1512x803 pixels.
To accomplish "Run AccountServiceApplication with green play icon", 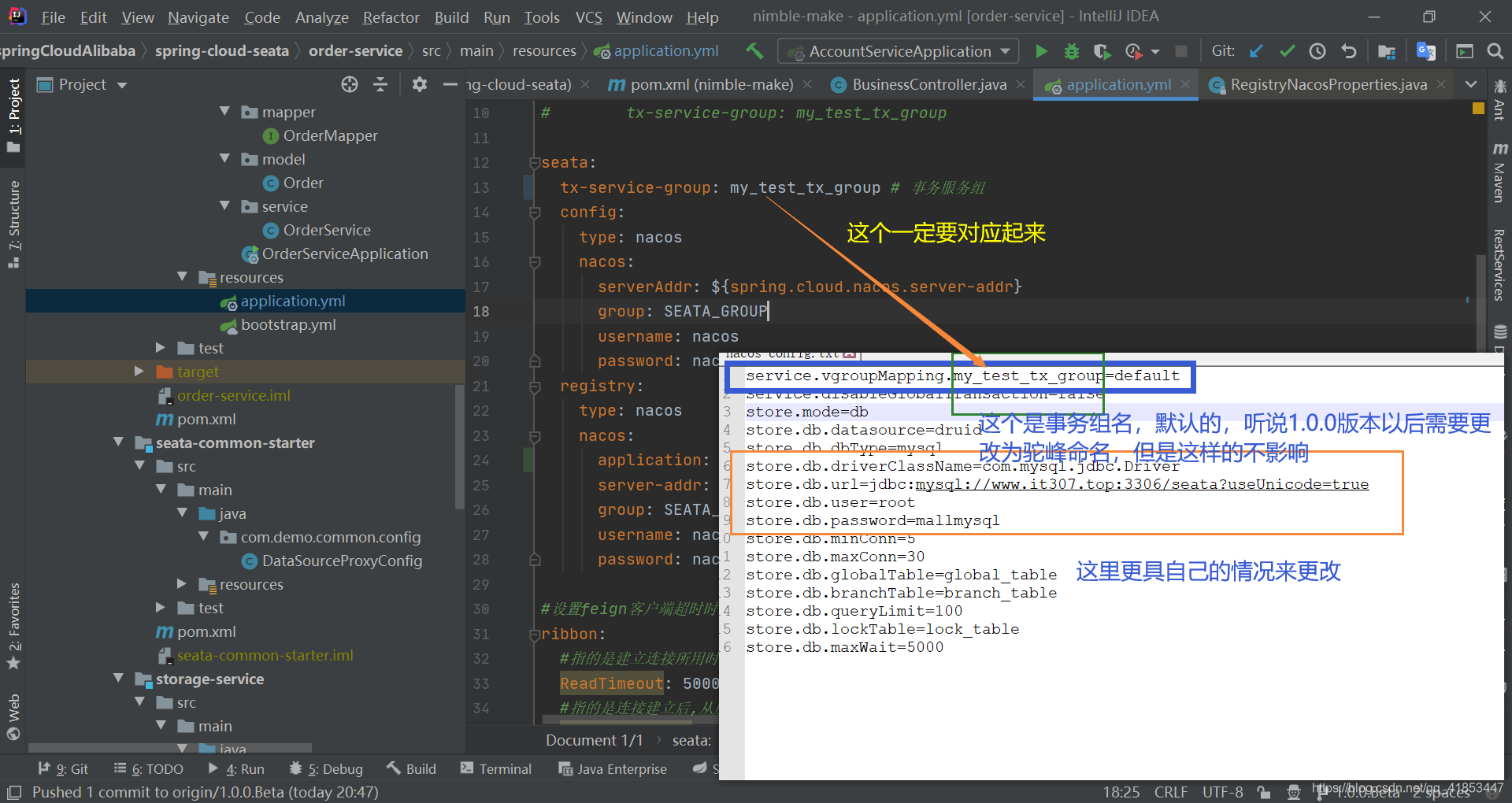I will point(1041,51).
